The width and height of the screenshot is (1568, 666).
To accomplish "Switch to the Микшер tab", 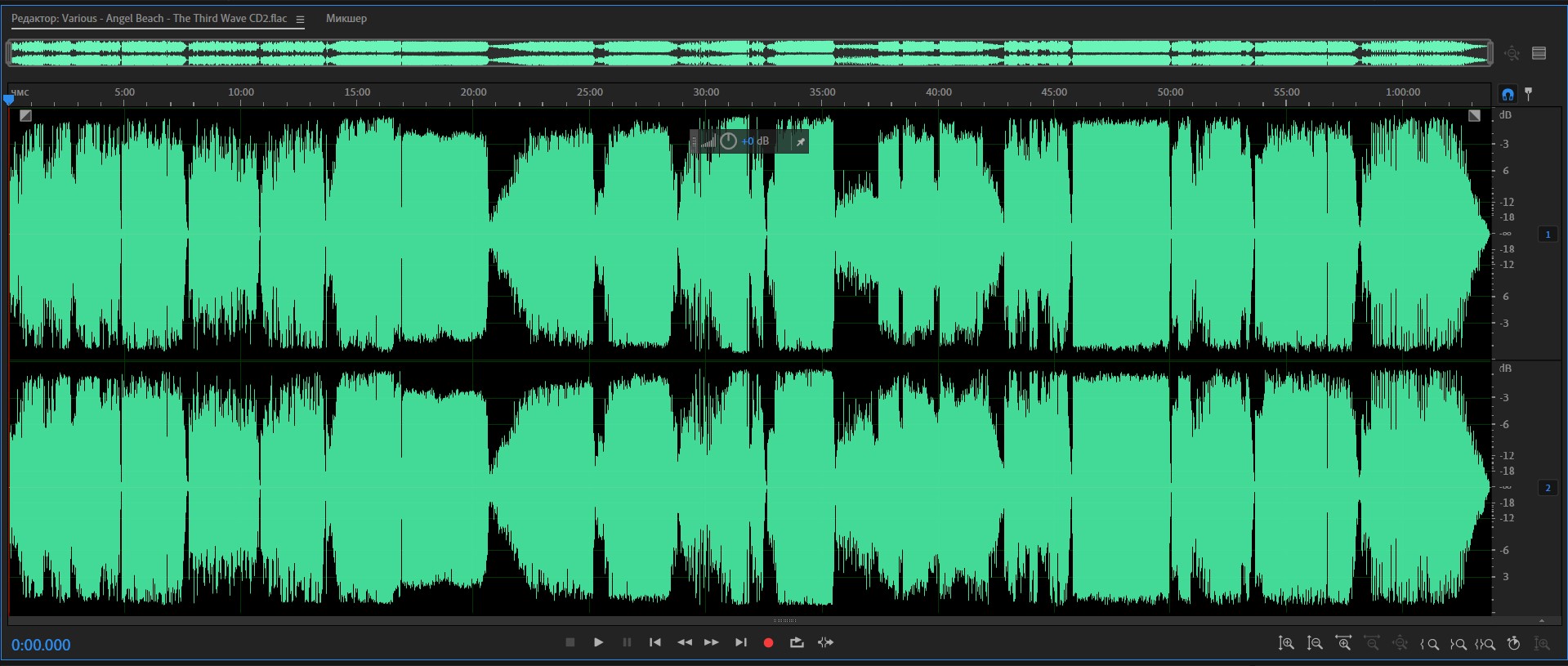I will point(346,18).
